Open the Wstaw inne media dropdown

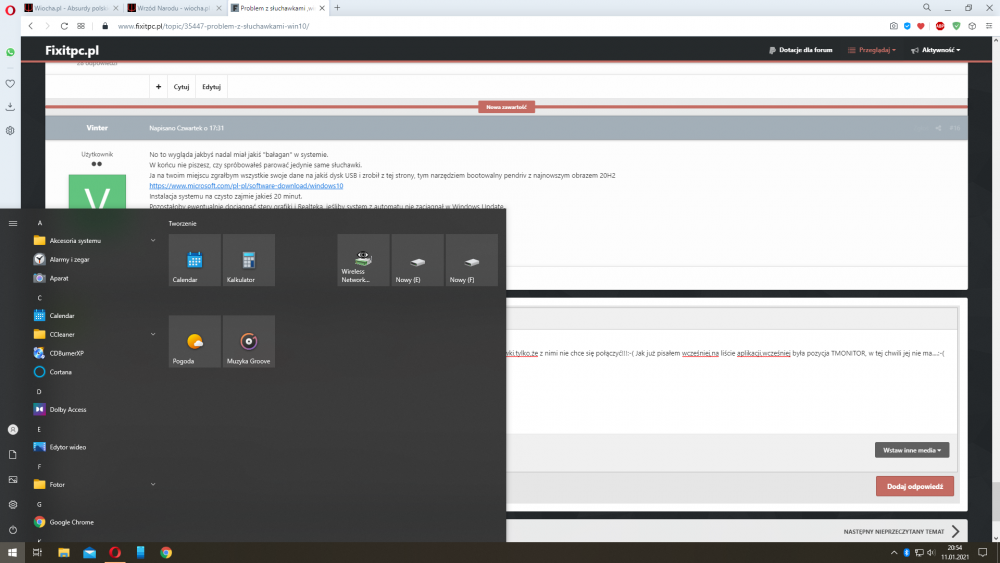911,450
